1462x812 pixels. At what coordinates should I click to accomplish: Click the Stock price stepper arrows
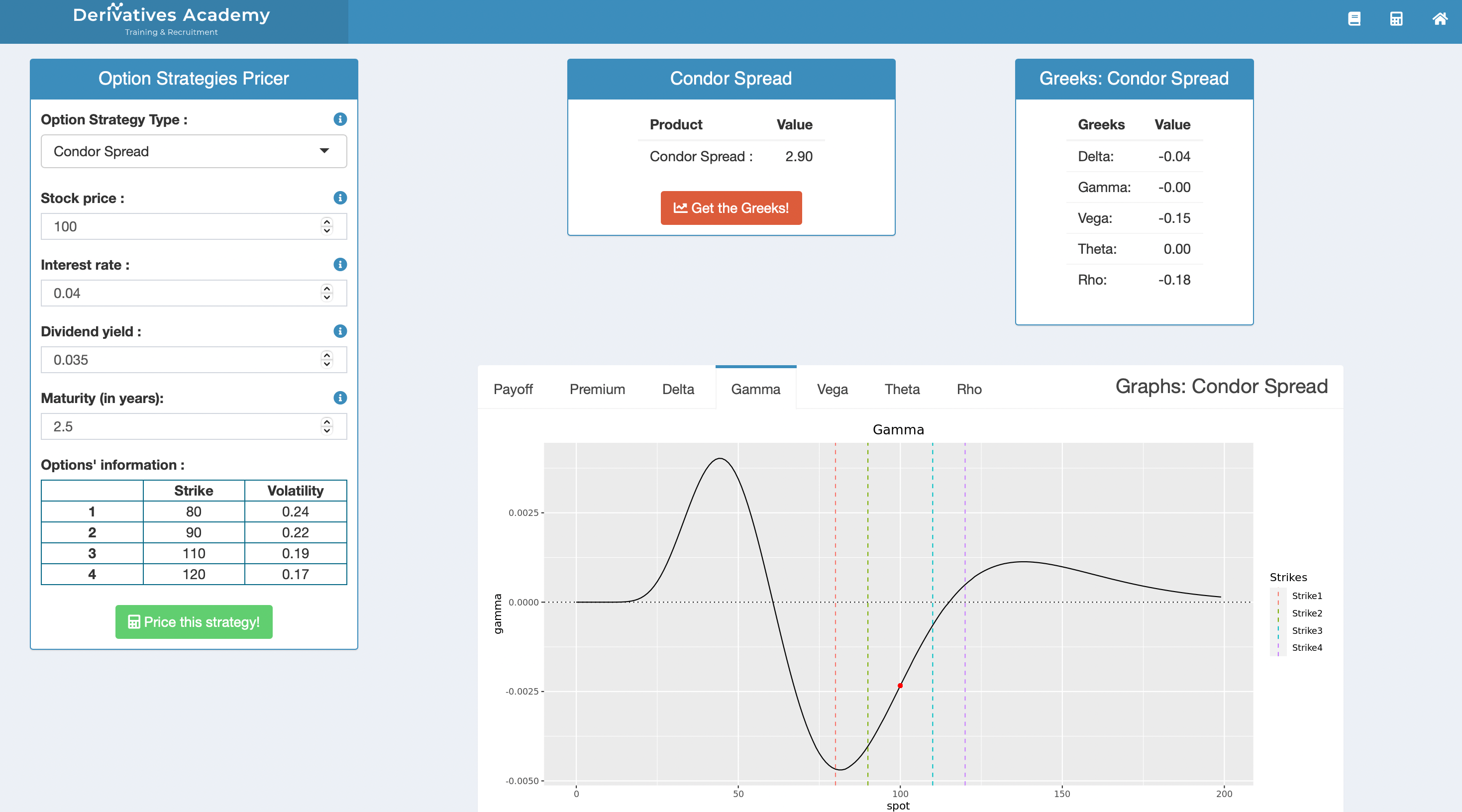coord(327,226)
